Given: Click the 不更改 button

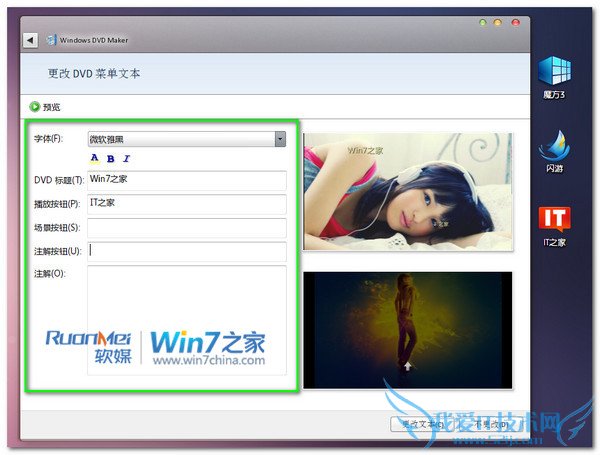Looking at the screenshot, I should [x=491, y=424].
